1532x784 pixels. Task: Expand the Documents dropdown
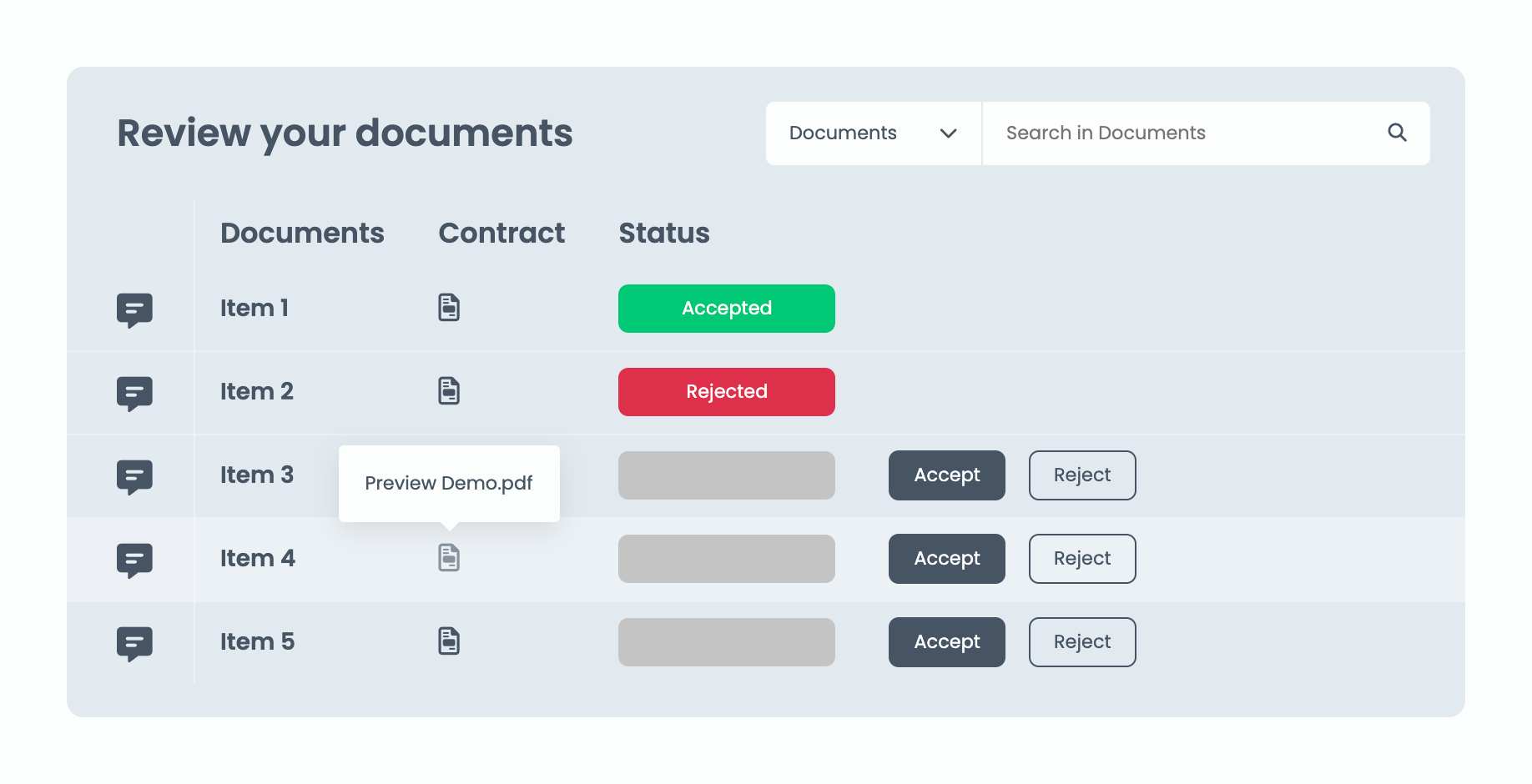871,133
